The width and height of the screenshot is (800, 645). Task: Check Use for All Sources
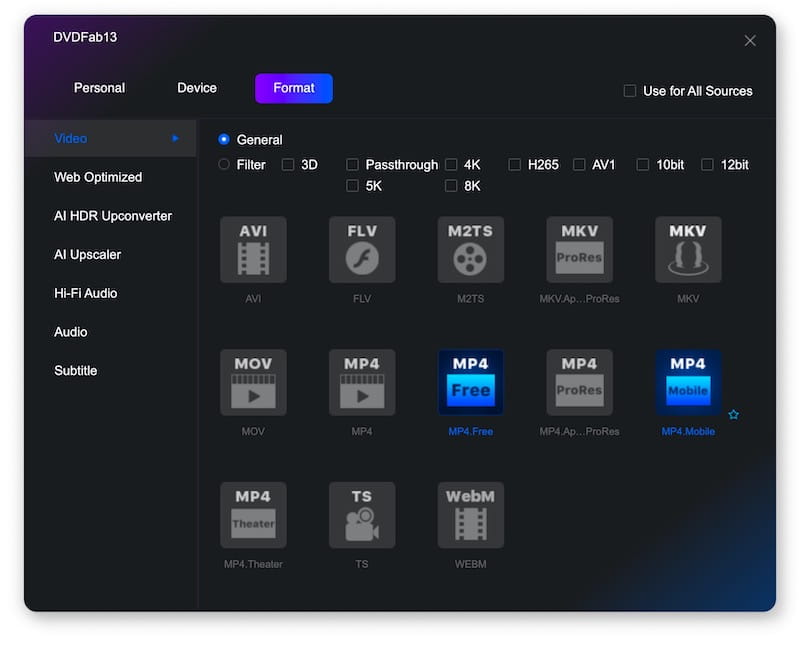tap(630, 91)
